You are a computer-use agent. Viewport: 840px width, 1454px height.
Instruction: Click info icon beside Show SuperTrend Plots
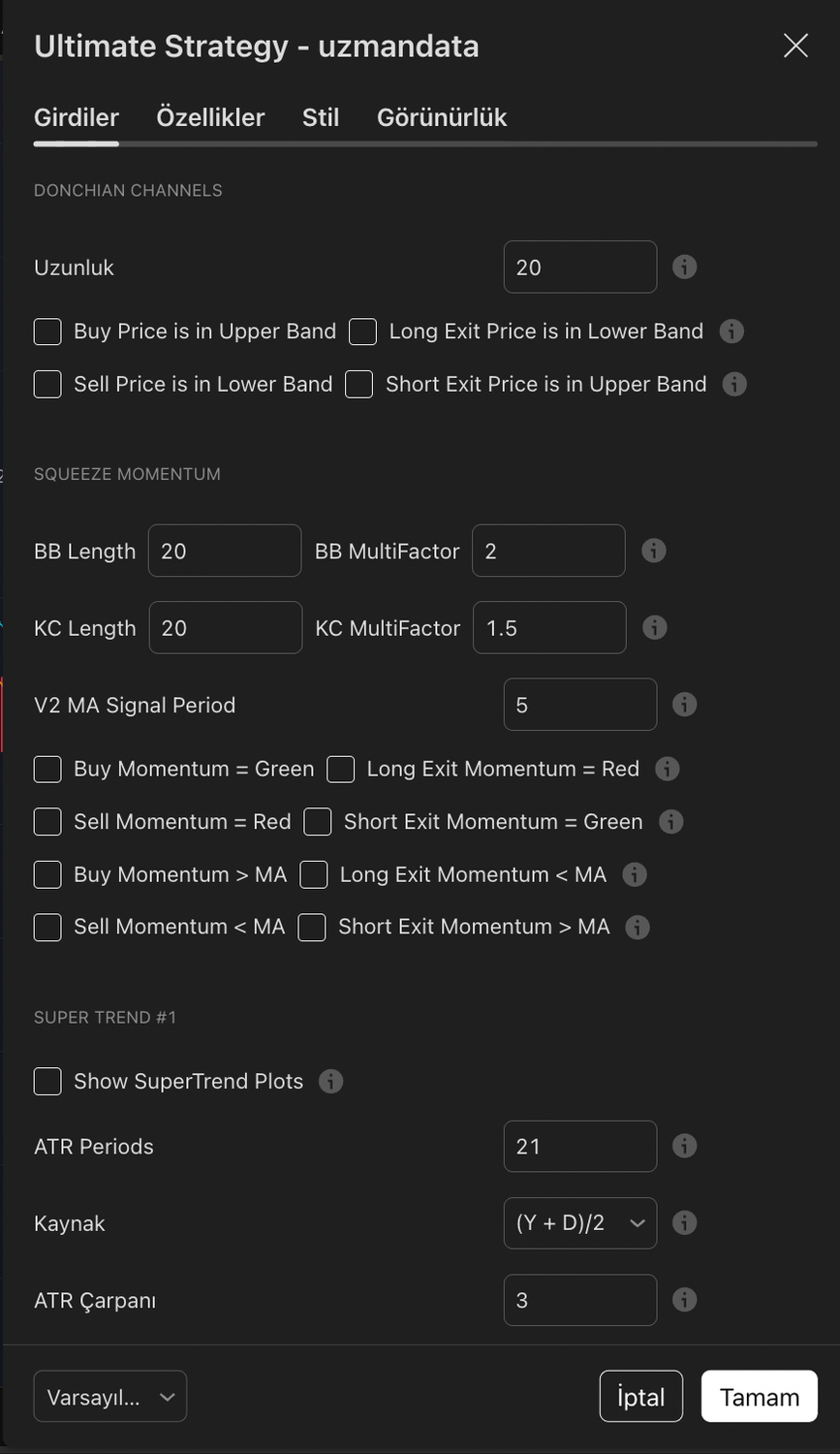[331, 1081]
